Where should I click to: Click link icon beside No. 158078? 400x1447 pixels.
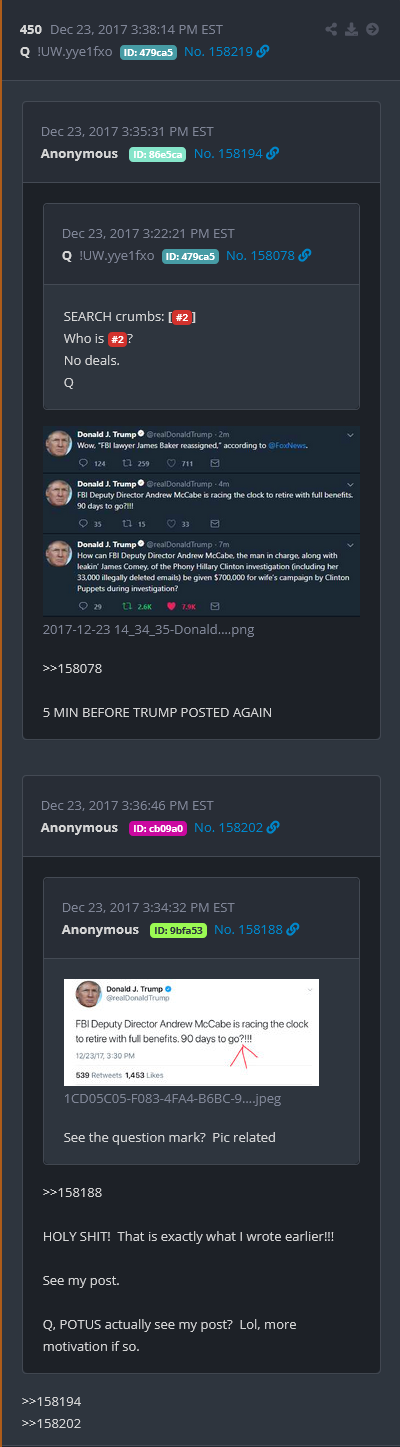pos(305,256)
